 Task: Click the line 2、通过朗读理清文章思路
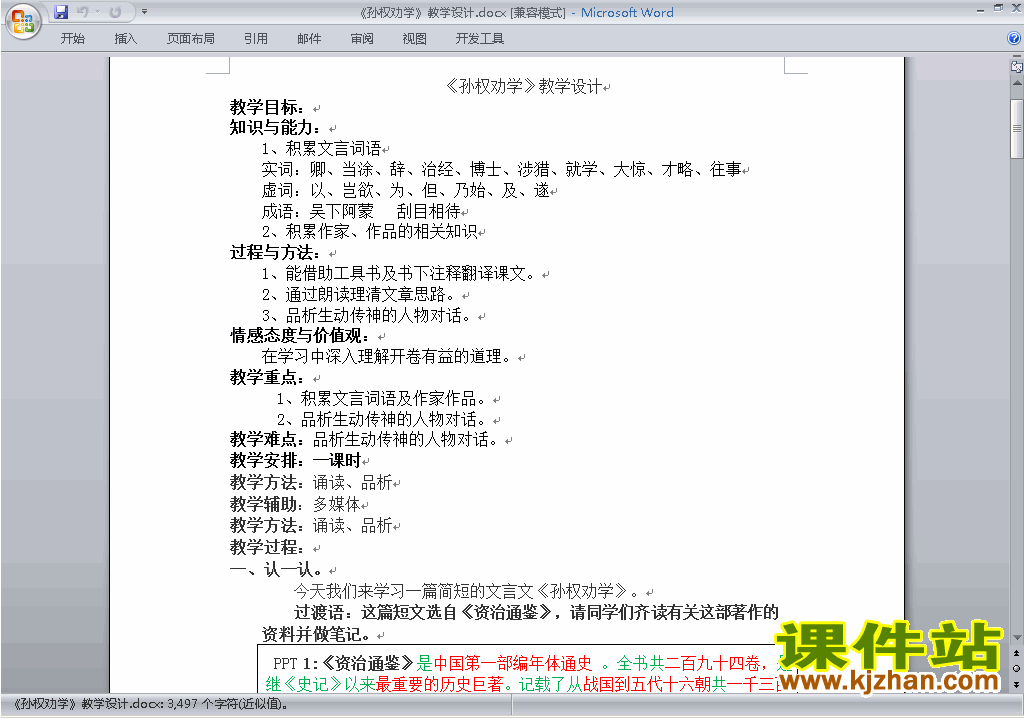pos(359,295)
